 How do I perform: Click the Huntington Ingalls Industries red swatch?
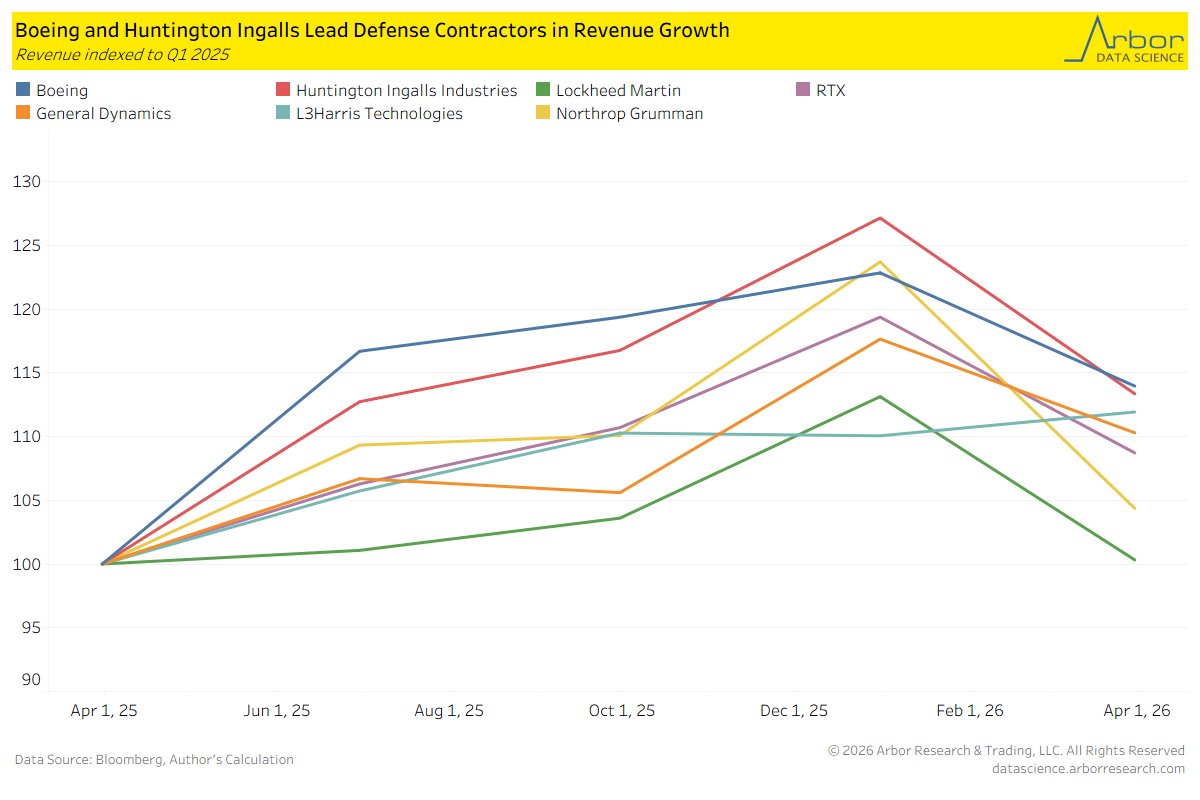coord(283,91)
